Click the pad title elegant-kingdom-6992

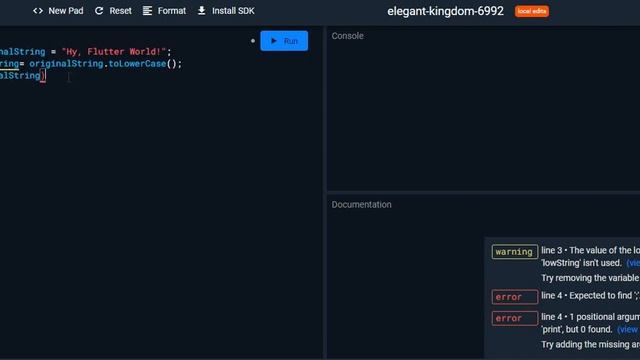tap(445, 11)
